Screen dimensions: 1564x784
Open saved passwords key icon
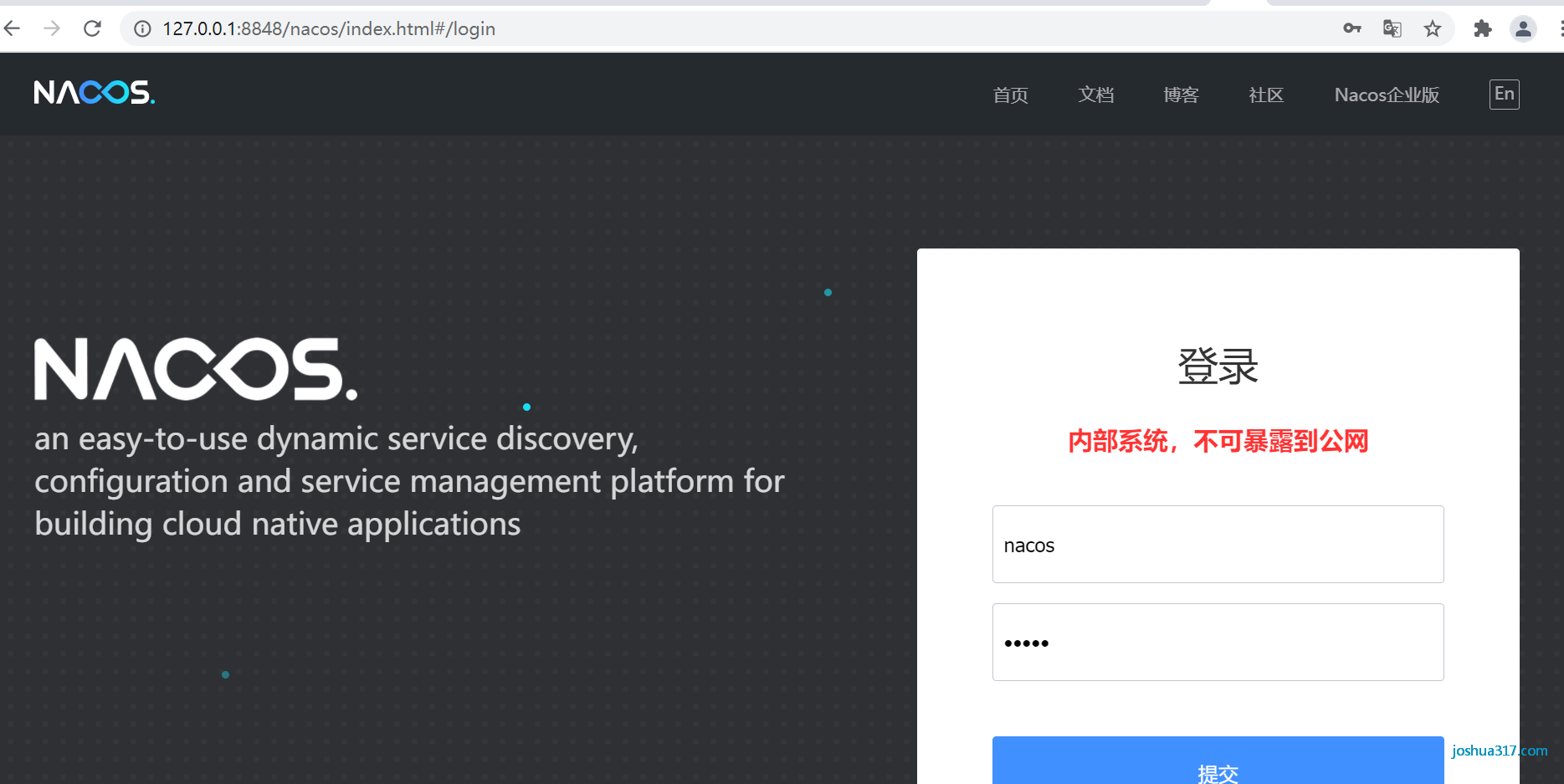[x=1352, y=28]
